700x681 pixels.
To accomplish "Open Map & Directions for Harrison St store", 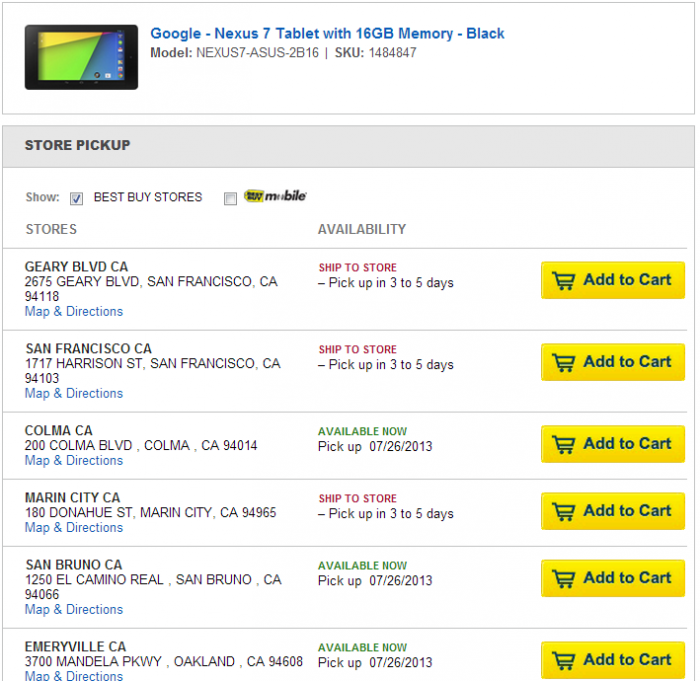I will point(74,393).
